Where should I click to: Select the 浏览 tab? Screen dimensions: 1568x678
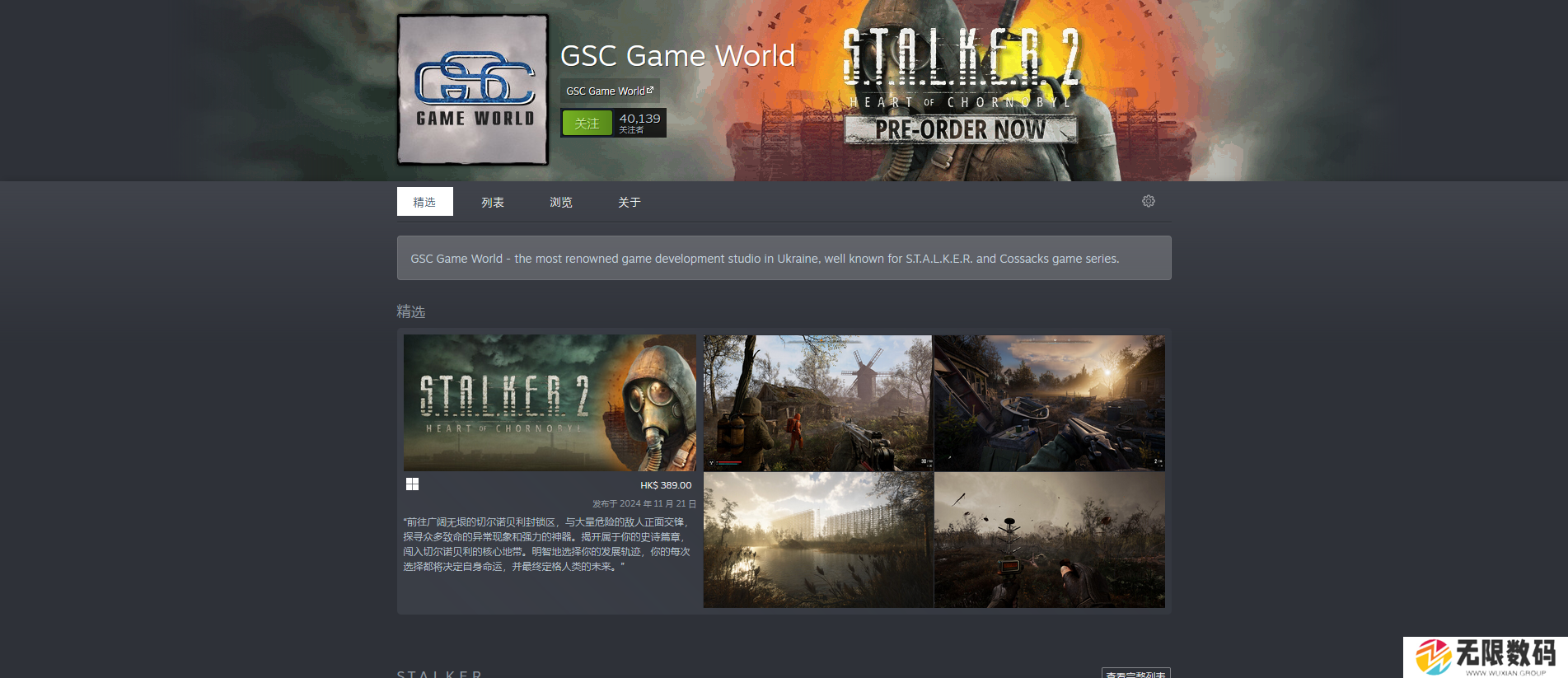pos(561,202)
